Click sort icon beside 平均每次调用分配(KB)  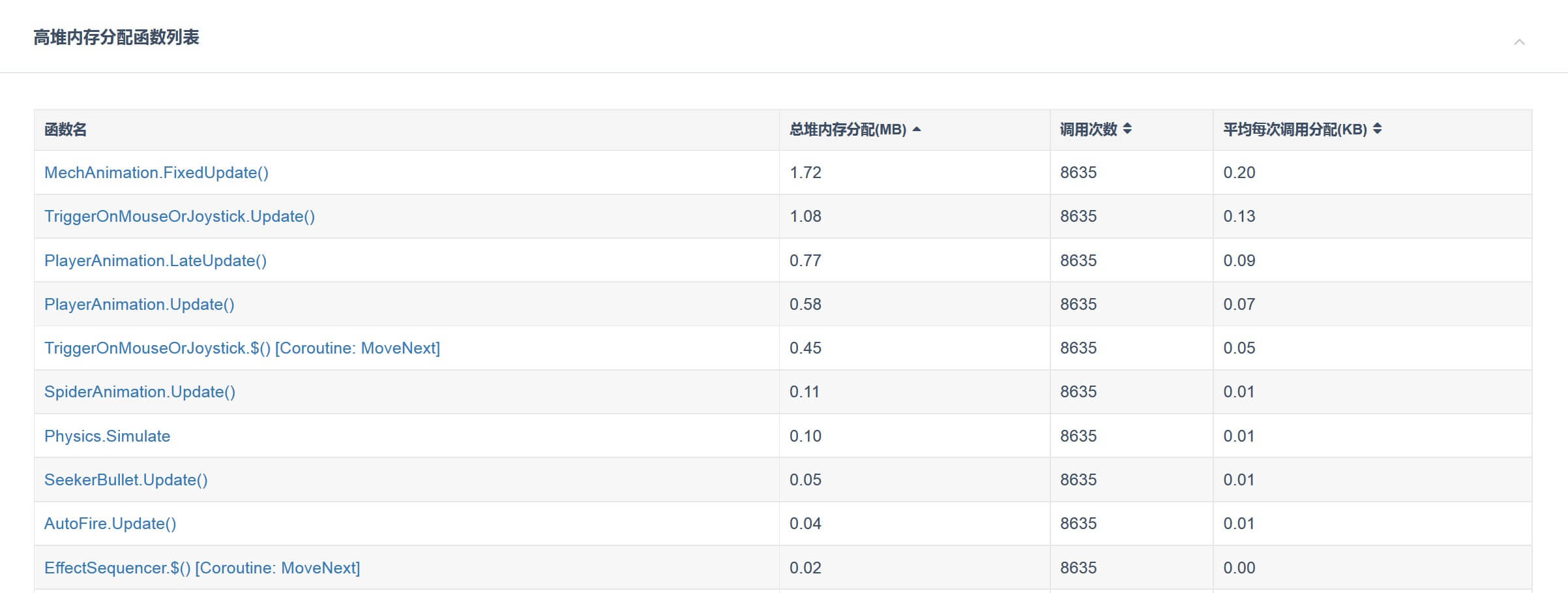(x=1377, y=129)
